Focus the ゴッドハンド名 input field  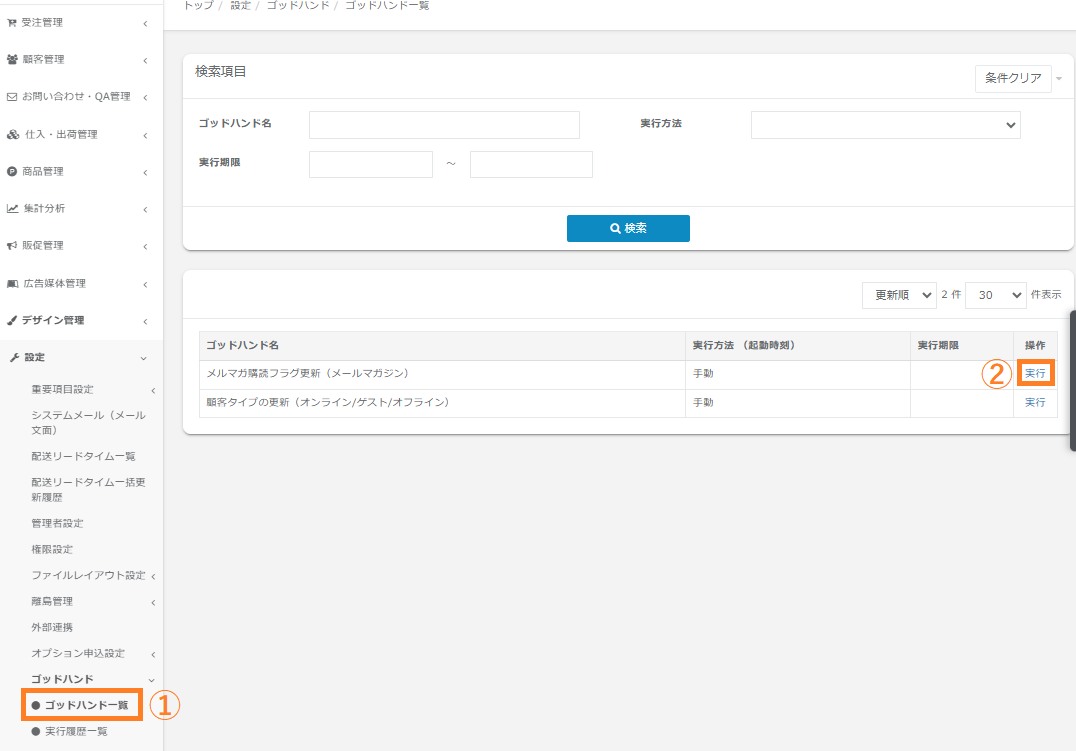click(444, 125)
